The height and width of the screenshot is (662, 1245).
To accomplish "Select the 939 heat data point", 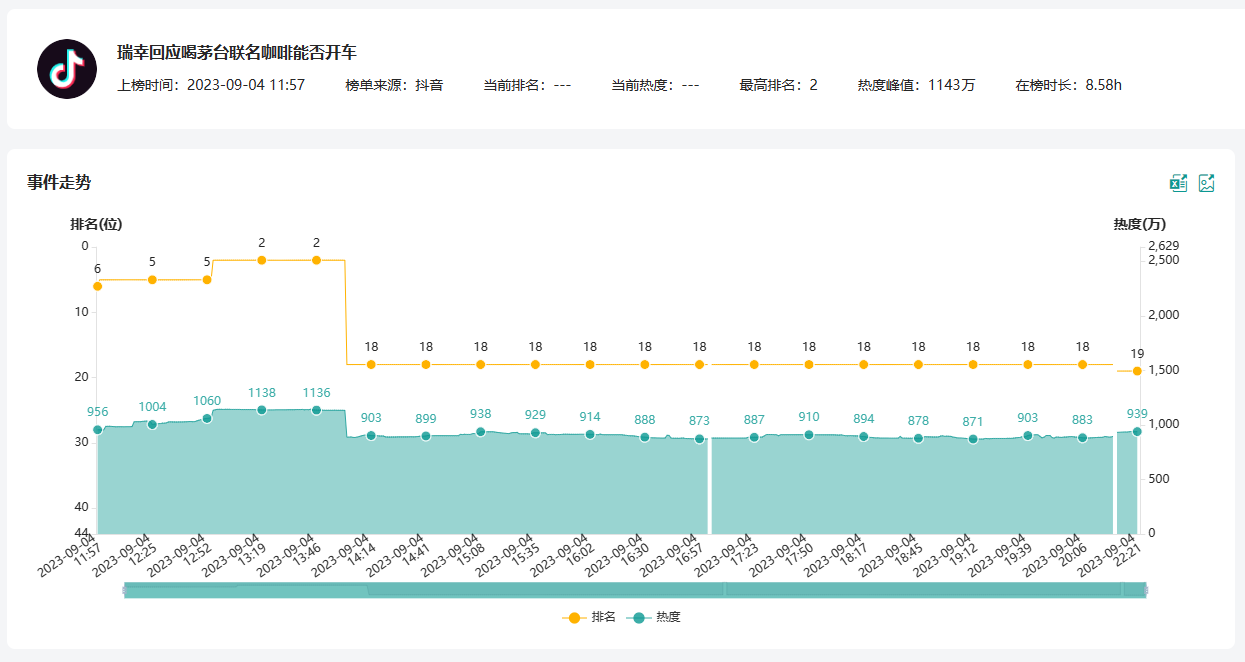I will pos(1137,432).
